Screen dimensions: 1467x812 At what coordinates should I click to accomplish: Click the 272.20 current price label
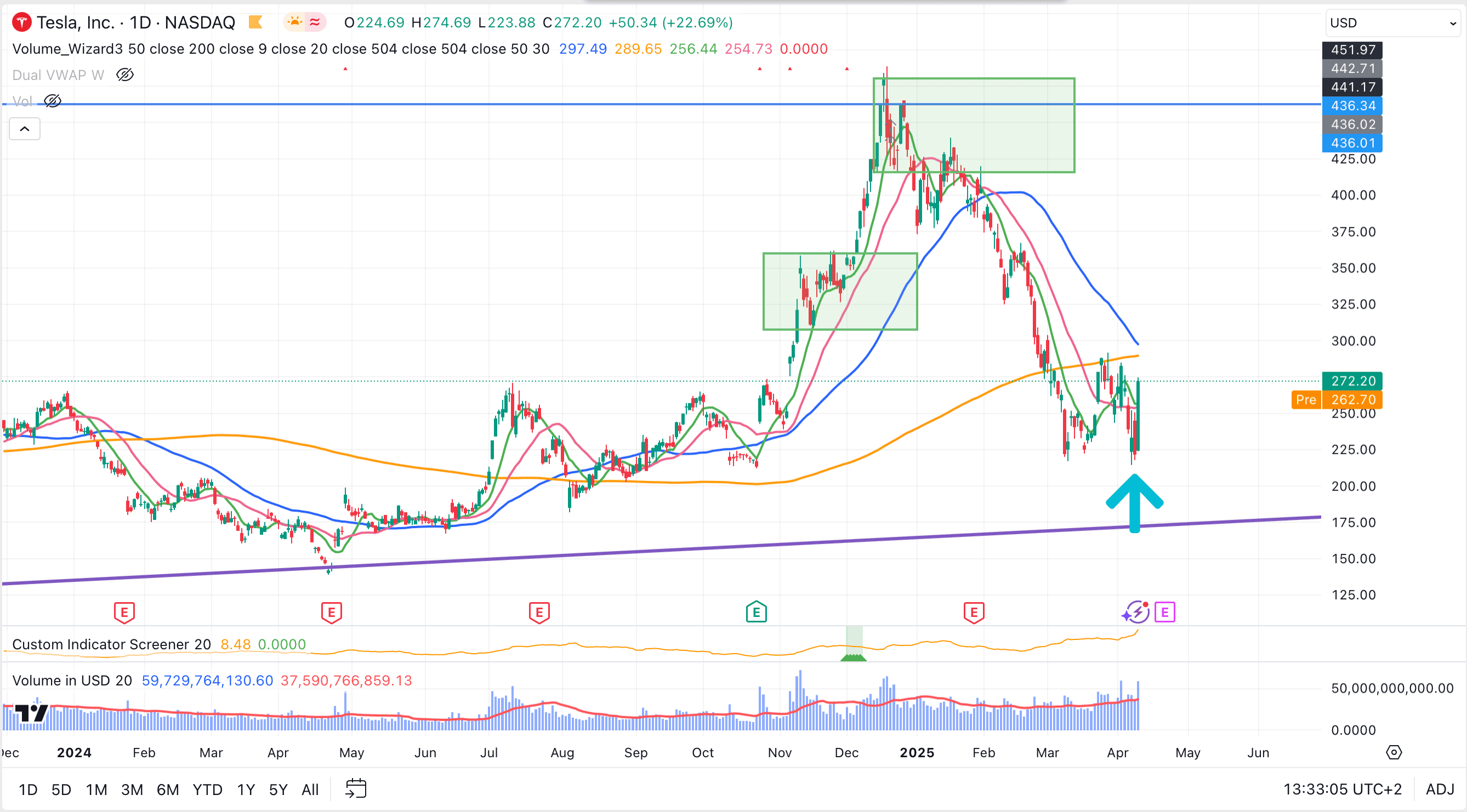point(1352,381)
